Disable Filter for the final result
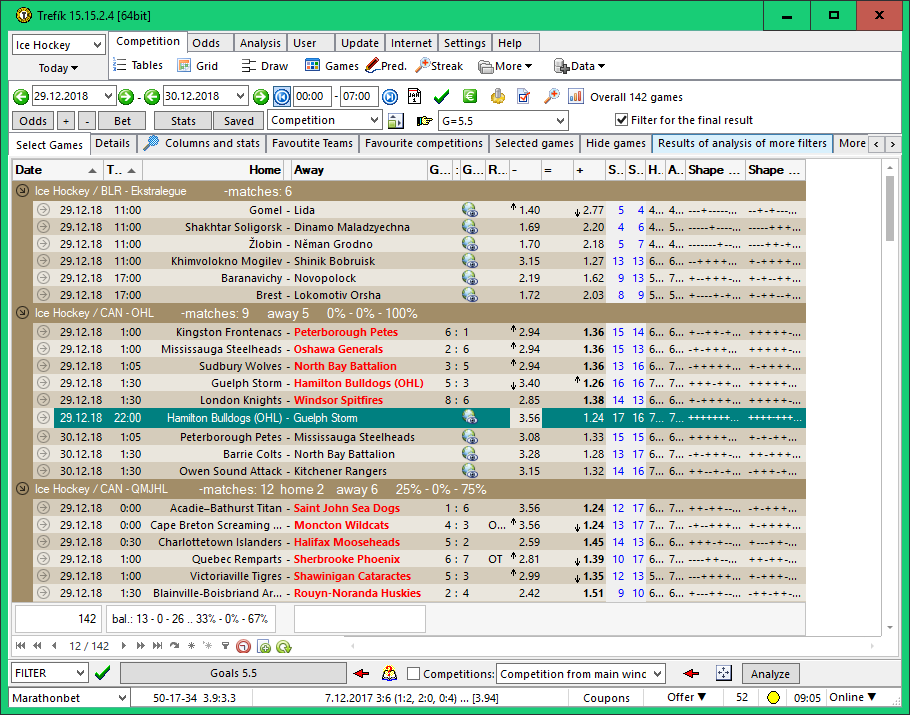This screenshot has width=910, height=715. click(620, 121)
